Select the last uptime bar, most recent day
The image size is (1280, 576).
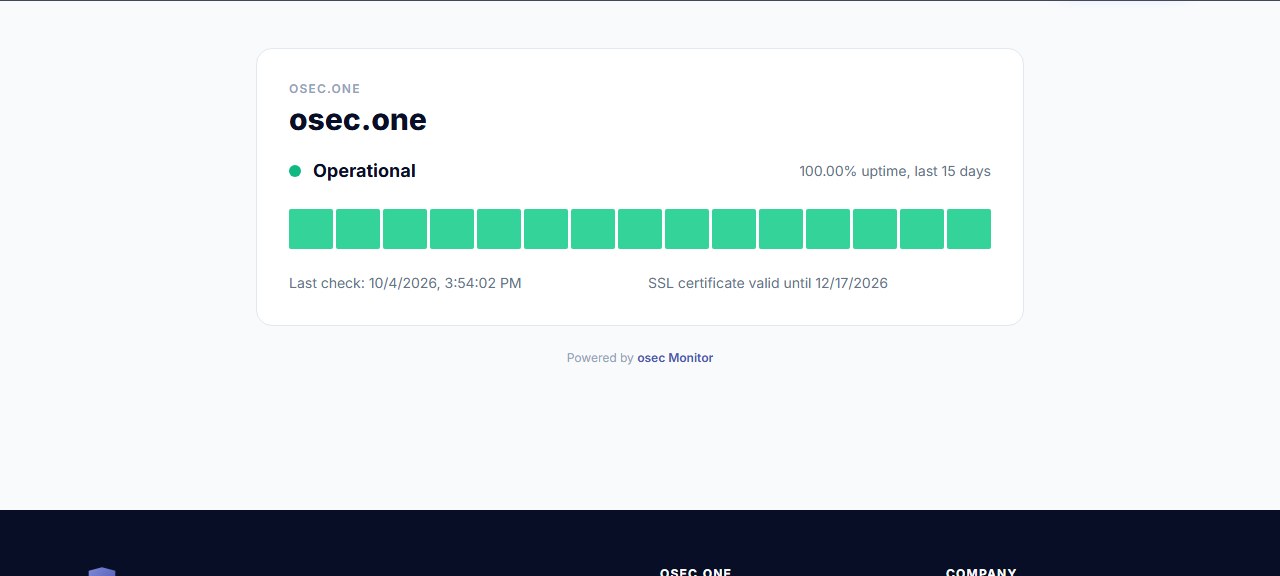pos(969,229)
